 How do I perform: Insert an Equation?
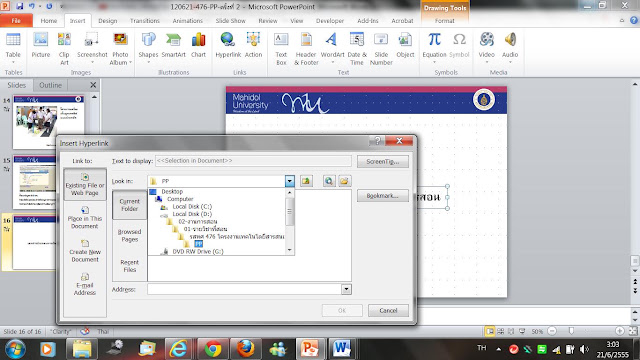point(434,48)
